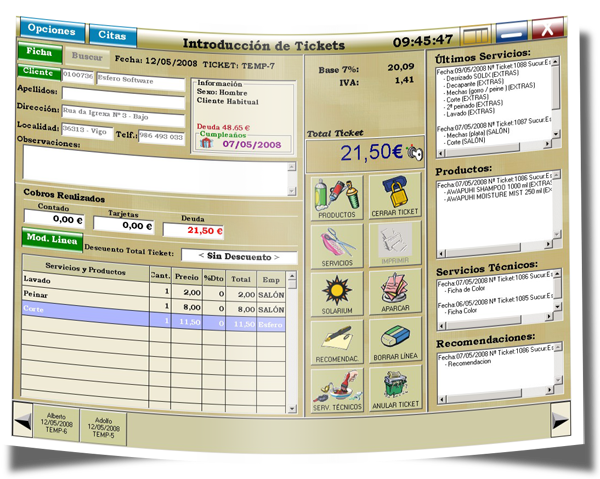Select the highlighted Corte row
600x479 pixels.
tap(154, 316)
